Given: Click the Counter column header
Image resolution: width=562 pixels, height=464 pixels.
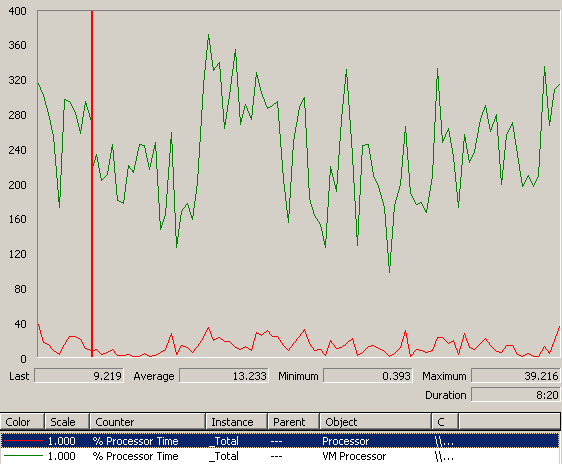Looking at the screenshot, I should (148, 422).
